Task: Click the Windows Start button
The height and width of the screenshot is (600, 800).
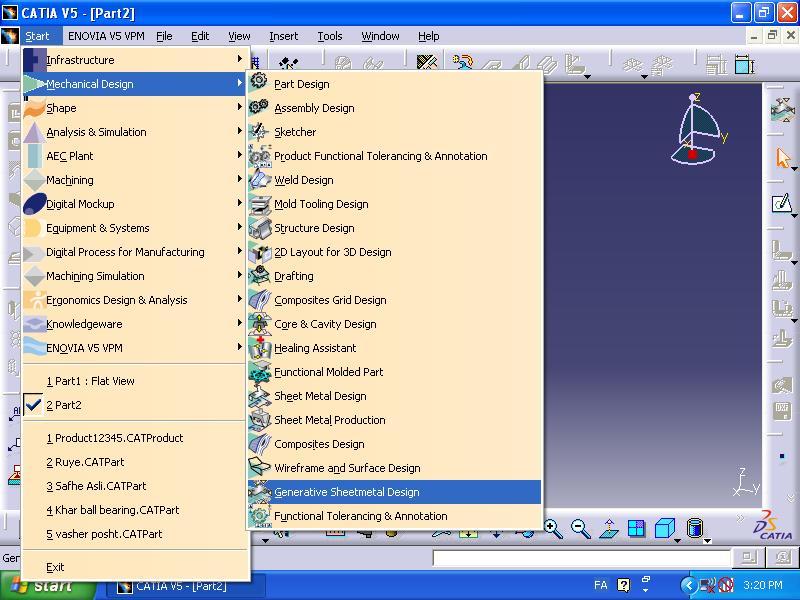Action: 40,586
